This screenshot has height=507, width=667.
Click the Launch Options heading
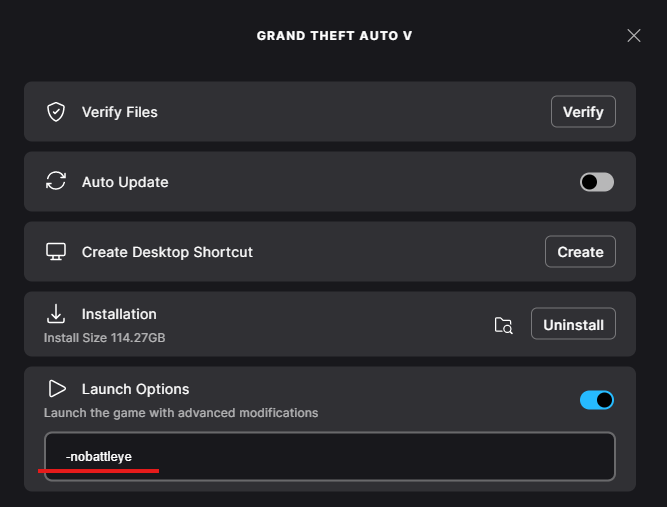[135, 389]
